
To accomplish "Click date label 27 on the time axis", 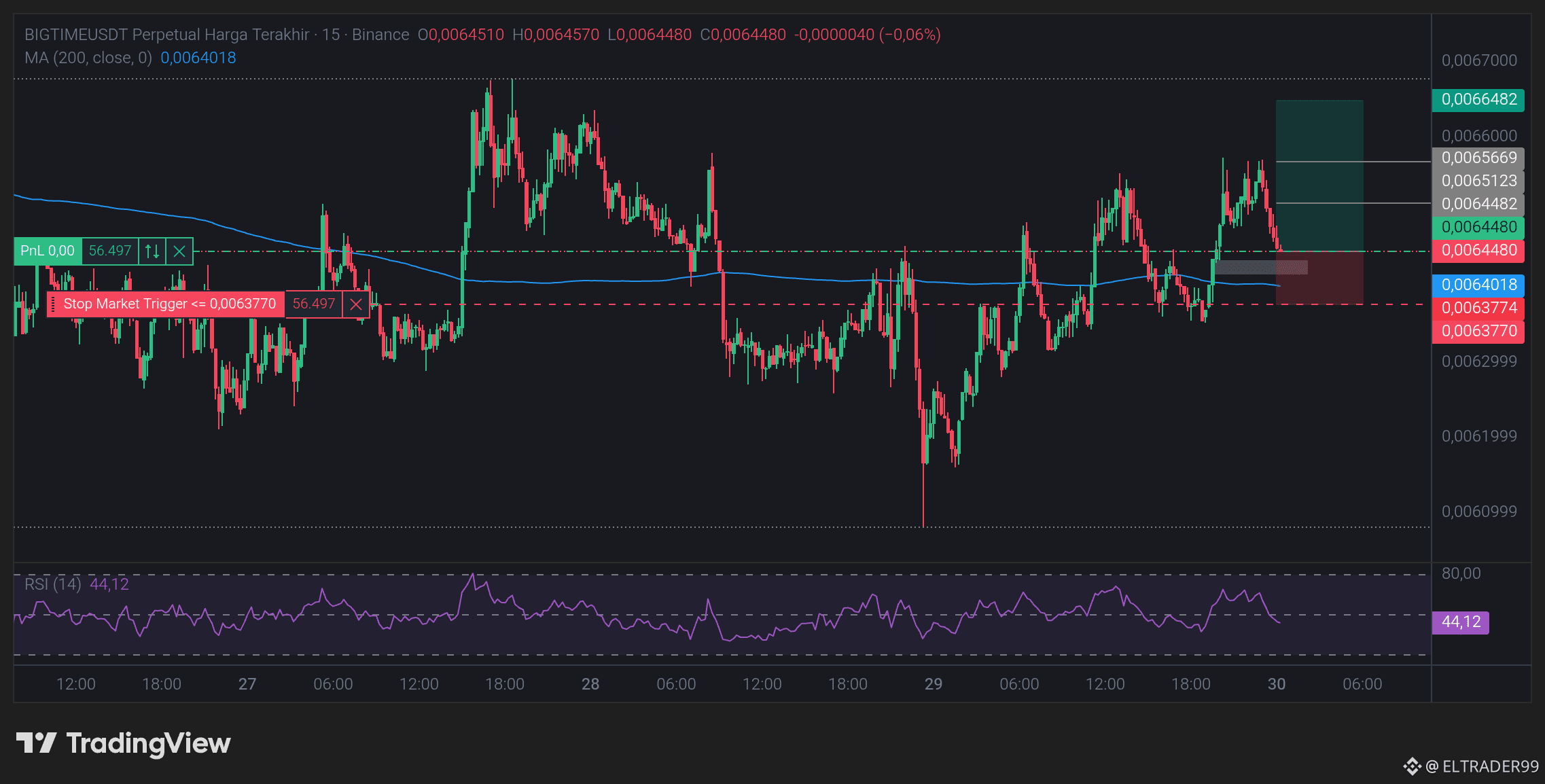I will (247, 684).
